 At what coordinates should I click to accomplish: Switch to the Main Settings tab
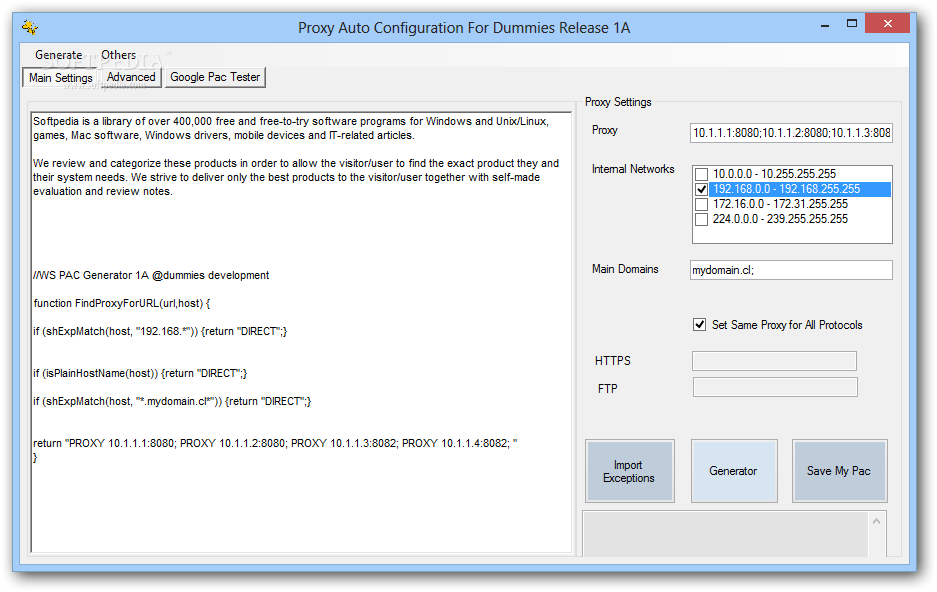click(x=60, y=78)
